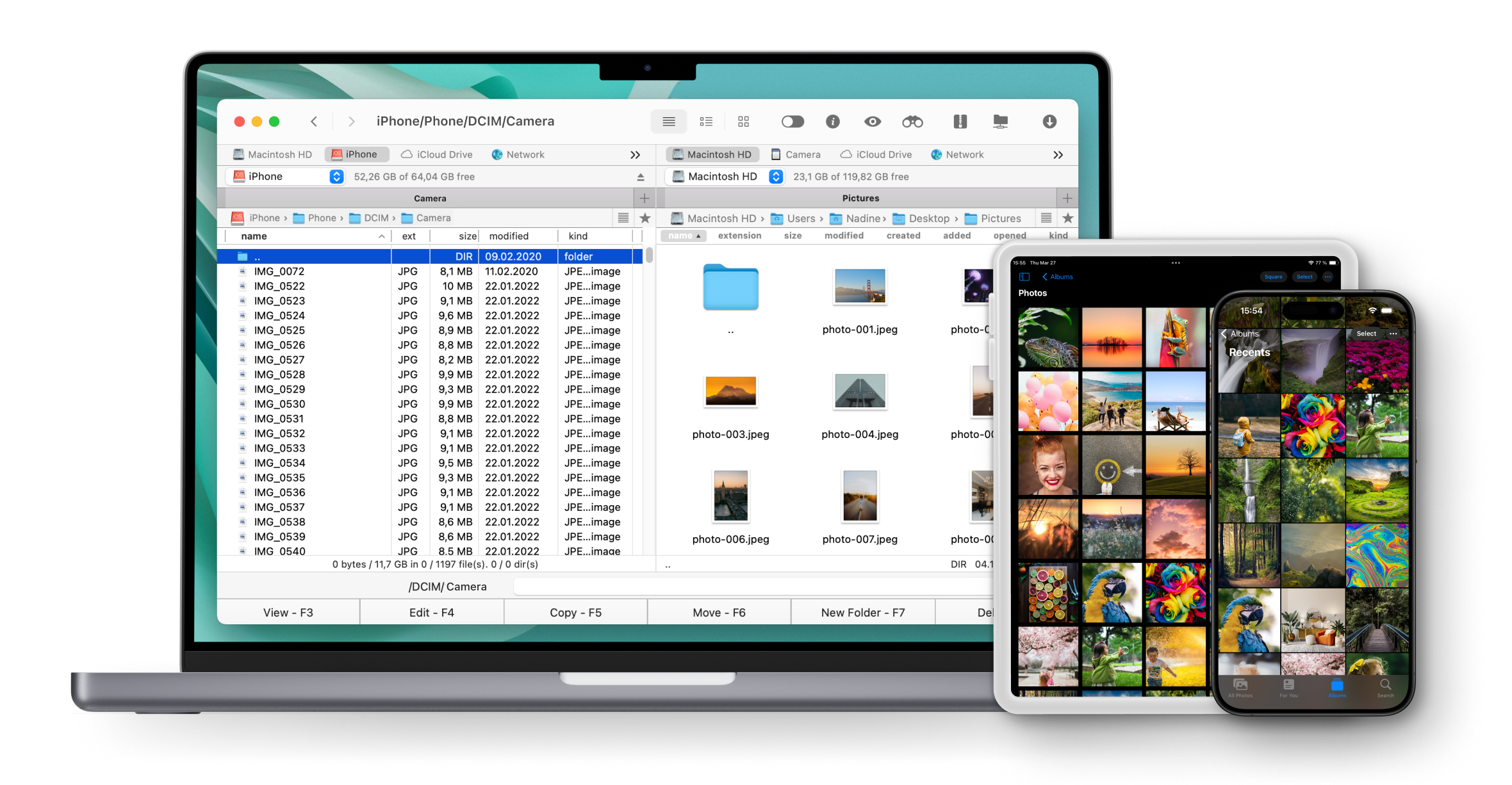Viewport: 1512px width, 785px height.
Task: Click the compress archive icon
Action: tap(960, 122)
